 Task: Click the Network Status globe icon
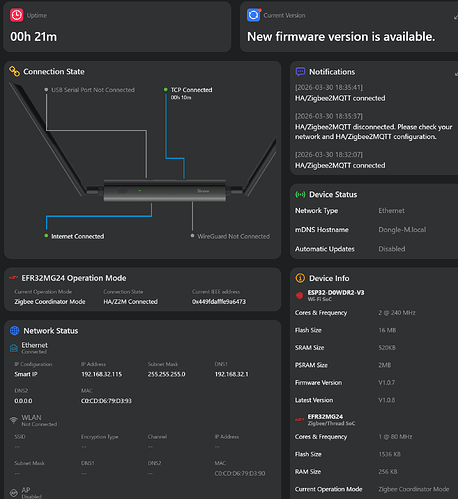[14, 330]
